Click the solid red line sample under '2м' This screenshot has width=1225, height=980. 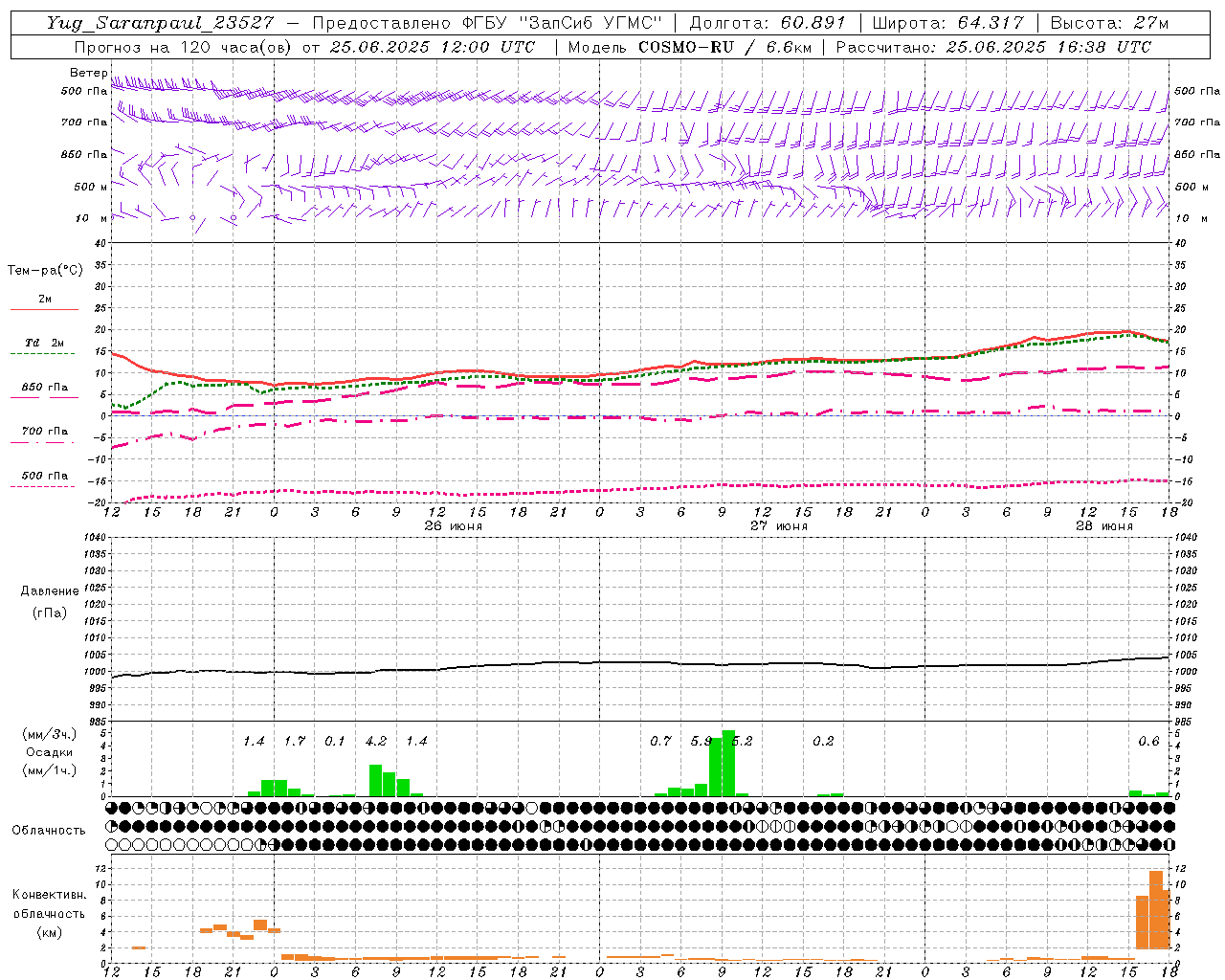click(44, 309)
